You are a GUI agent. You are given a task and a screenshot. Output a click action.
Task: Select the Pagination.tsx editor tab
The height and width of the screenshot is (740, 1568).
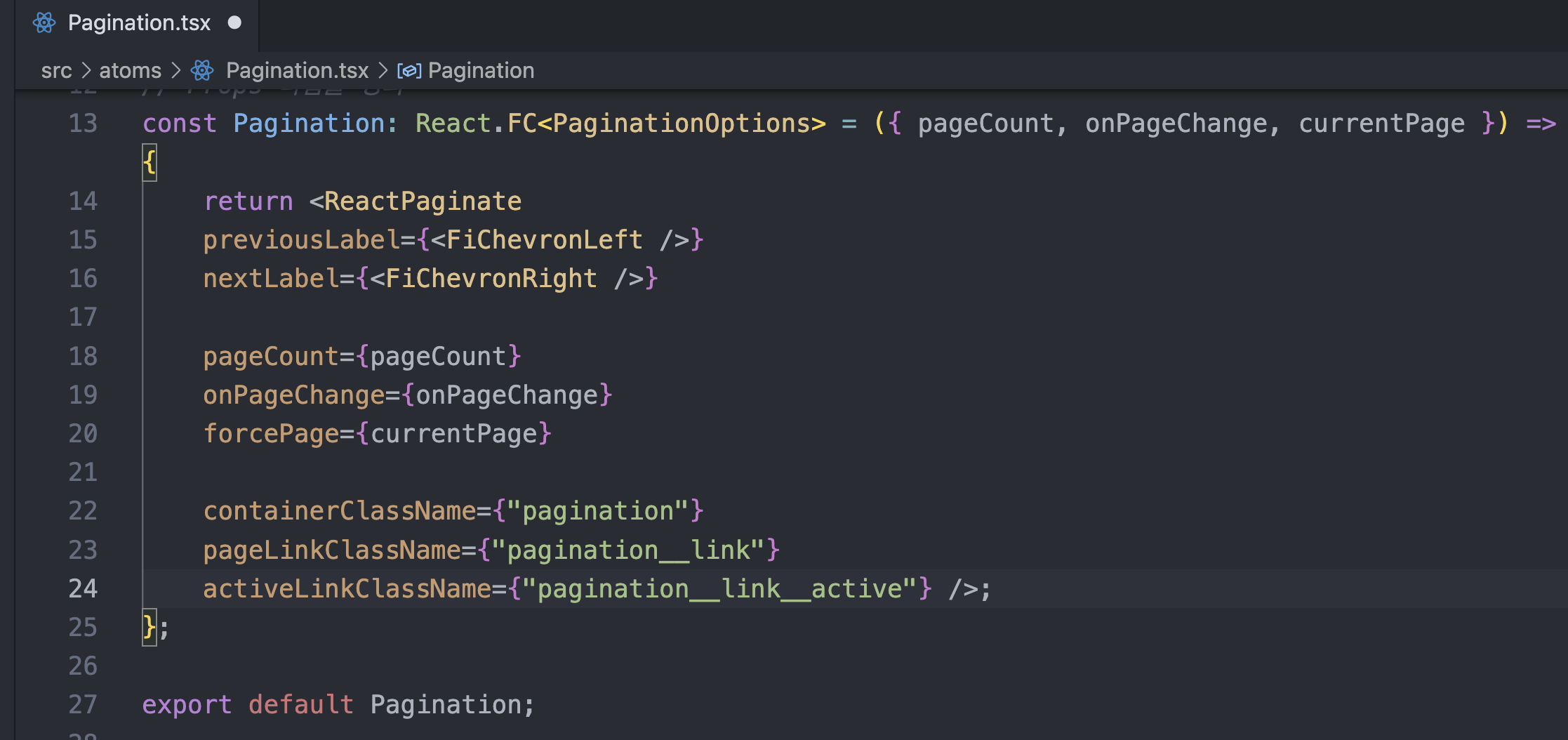138,24
